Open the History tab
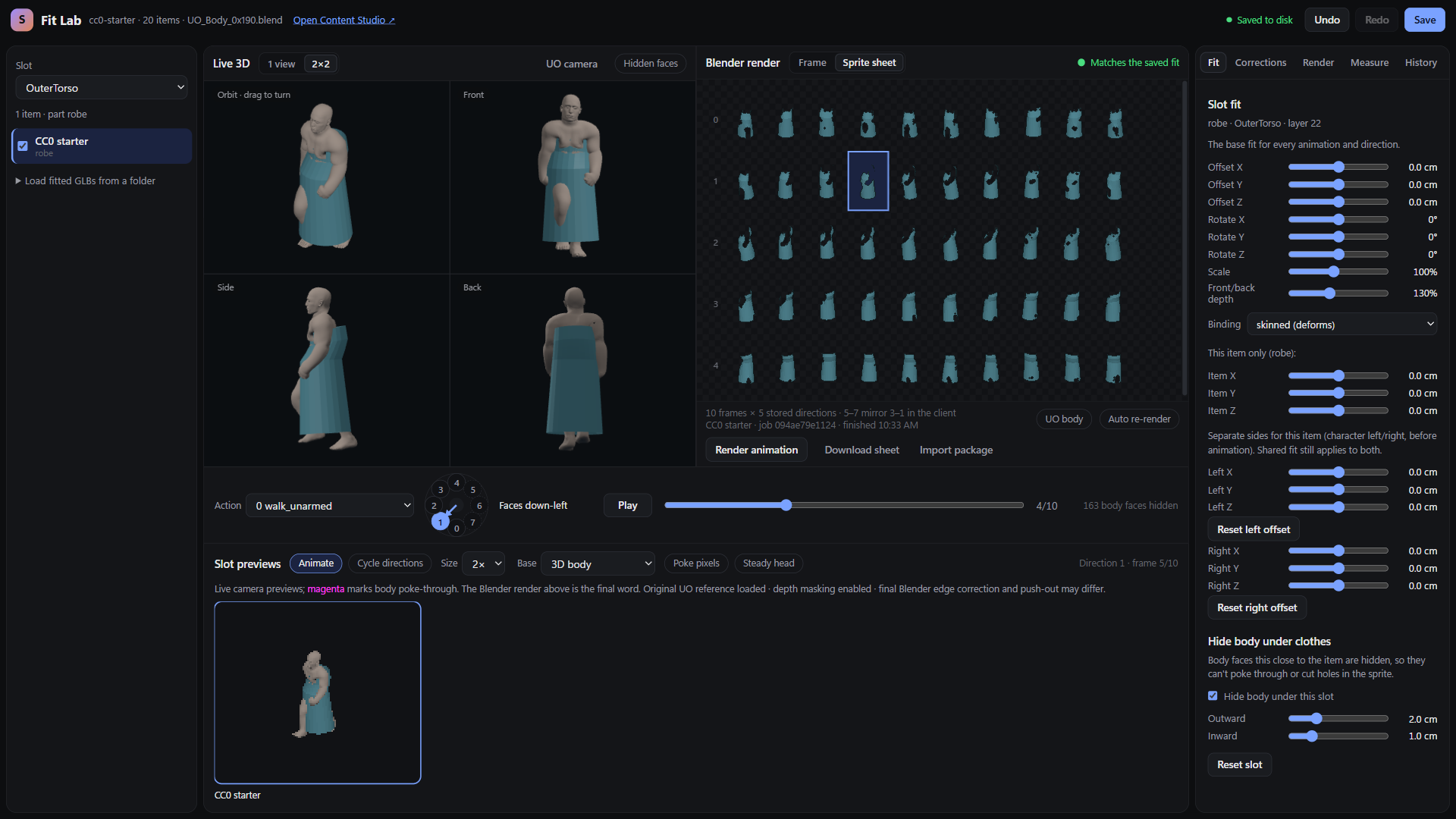 pyautogui.click(x=1420, y=63)
